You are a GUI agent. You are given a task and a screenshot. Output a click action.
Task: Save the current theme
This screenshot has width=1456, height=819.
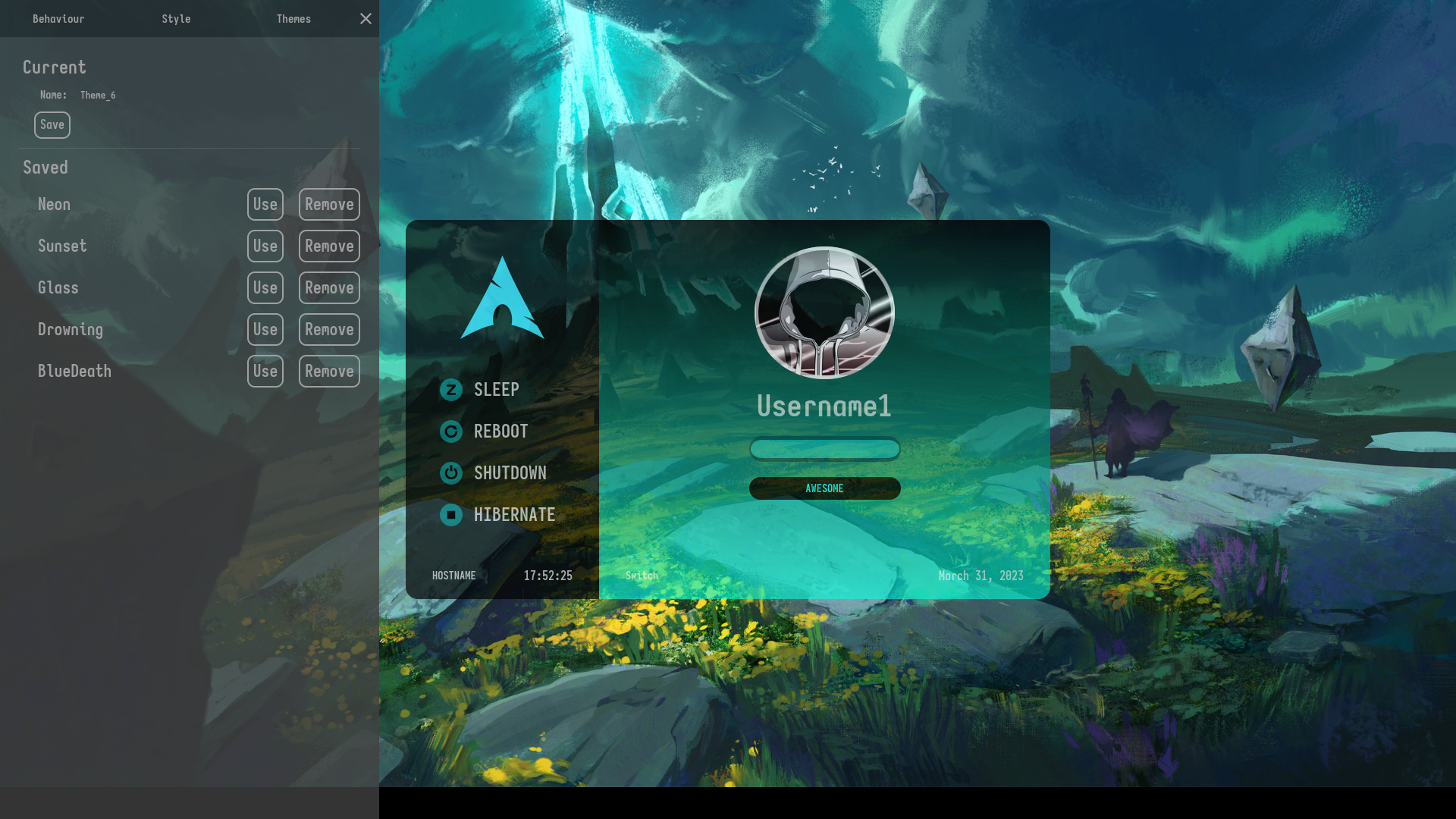coord(52,125)
